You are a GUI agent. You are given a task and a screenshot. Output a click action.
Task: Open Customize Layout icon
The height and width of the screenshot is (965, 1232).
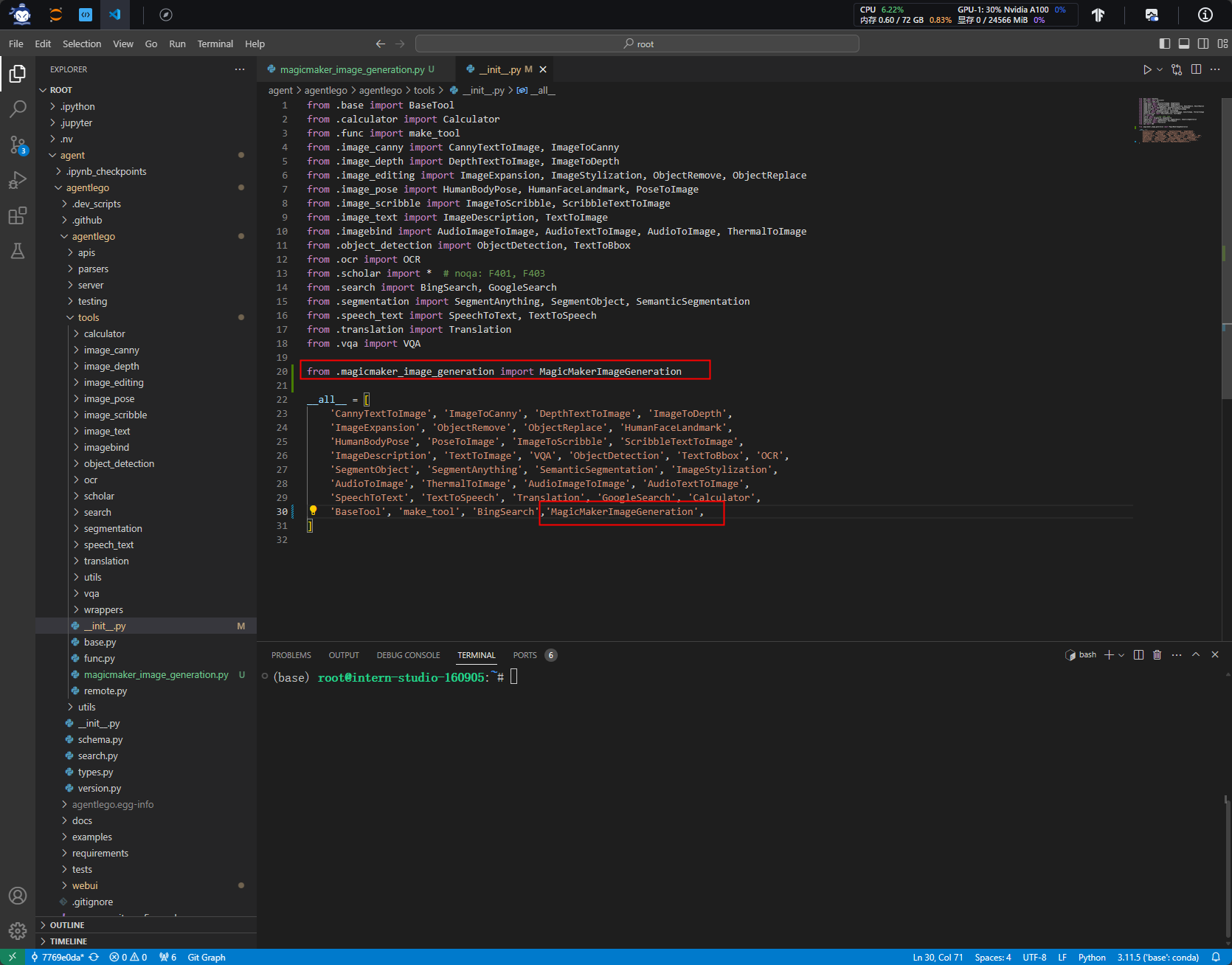tap(1222, 44)
